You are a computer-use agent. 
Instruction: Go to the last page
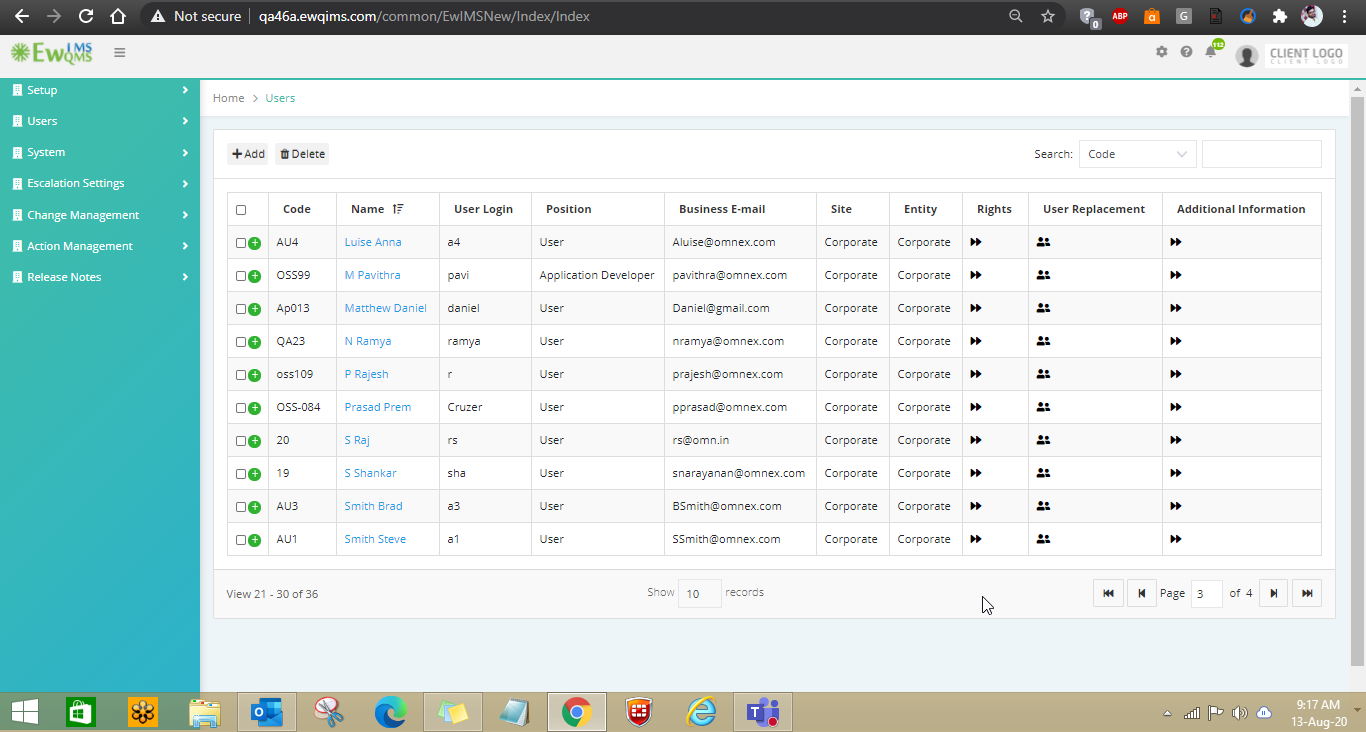(x=1307, y=593)
